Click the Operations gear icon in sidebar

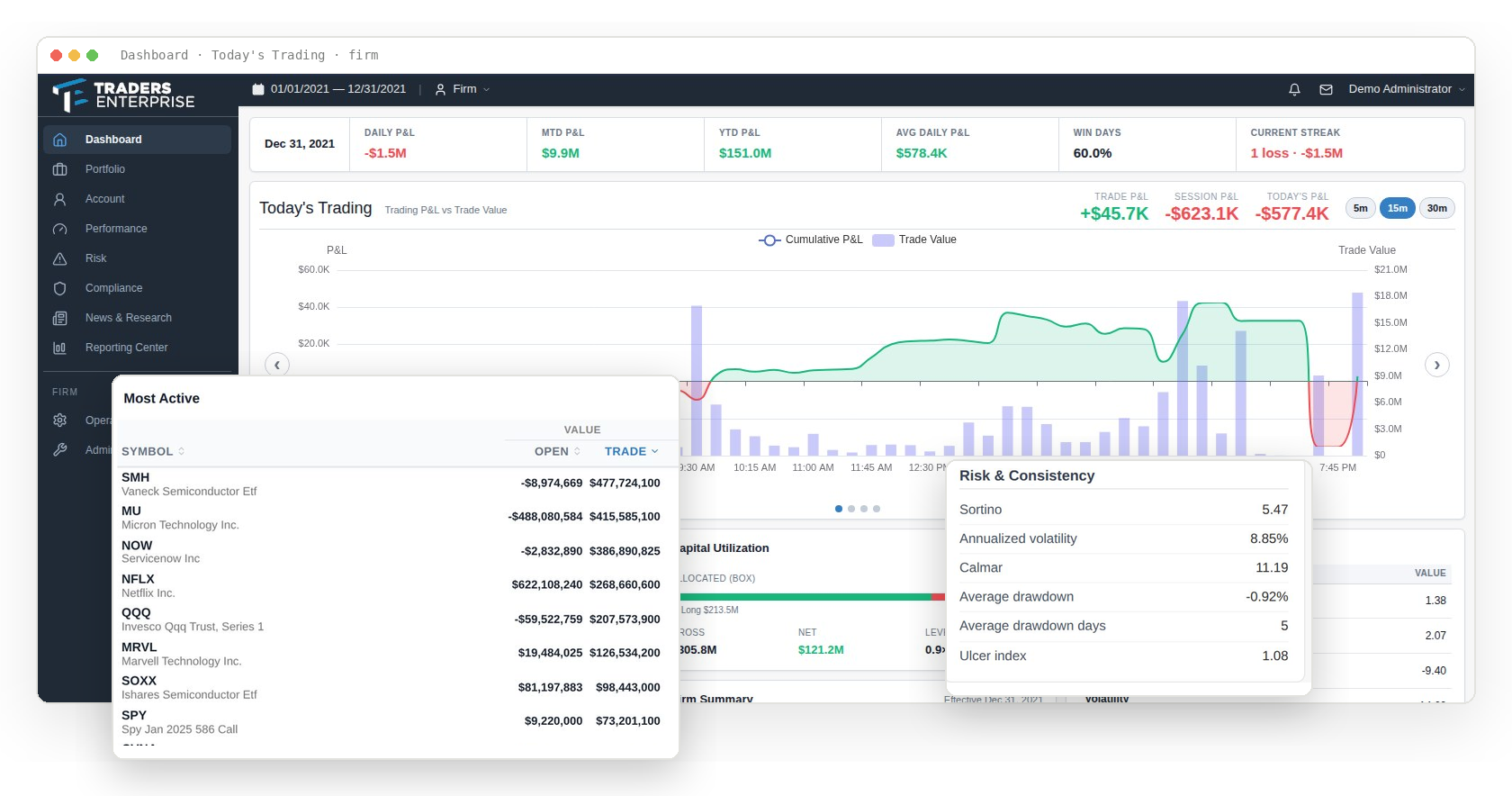coord(60,421)
